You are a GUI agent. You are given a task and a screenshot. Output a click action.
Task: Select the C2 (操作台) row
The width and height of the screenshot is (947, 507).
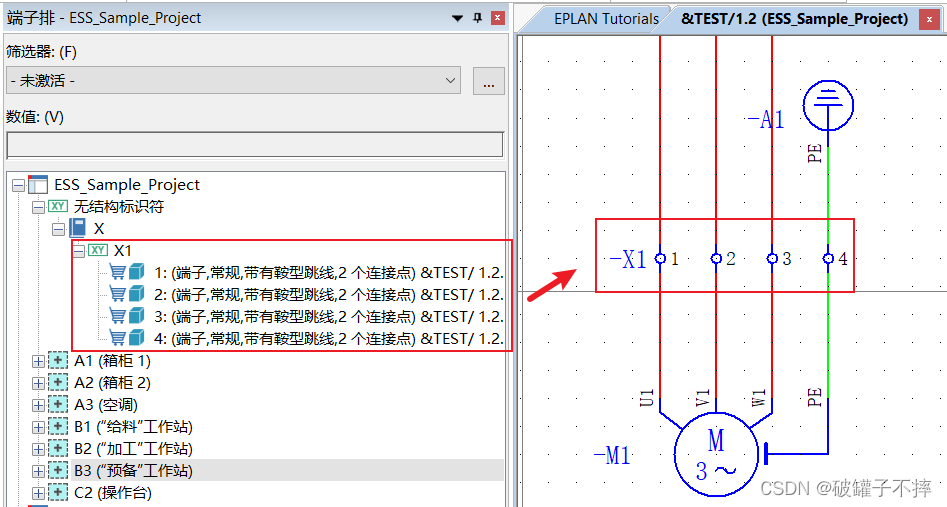click(x=113, y=493)
